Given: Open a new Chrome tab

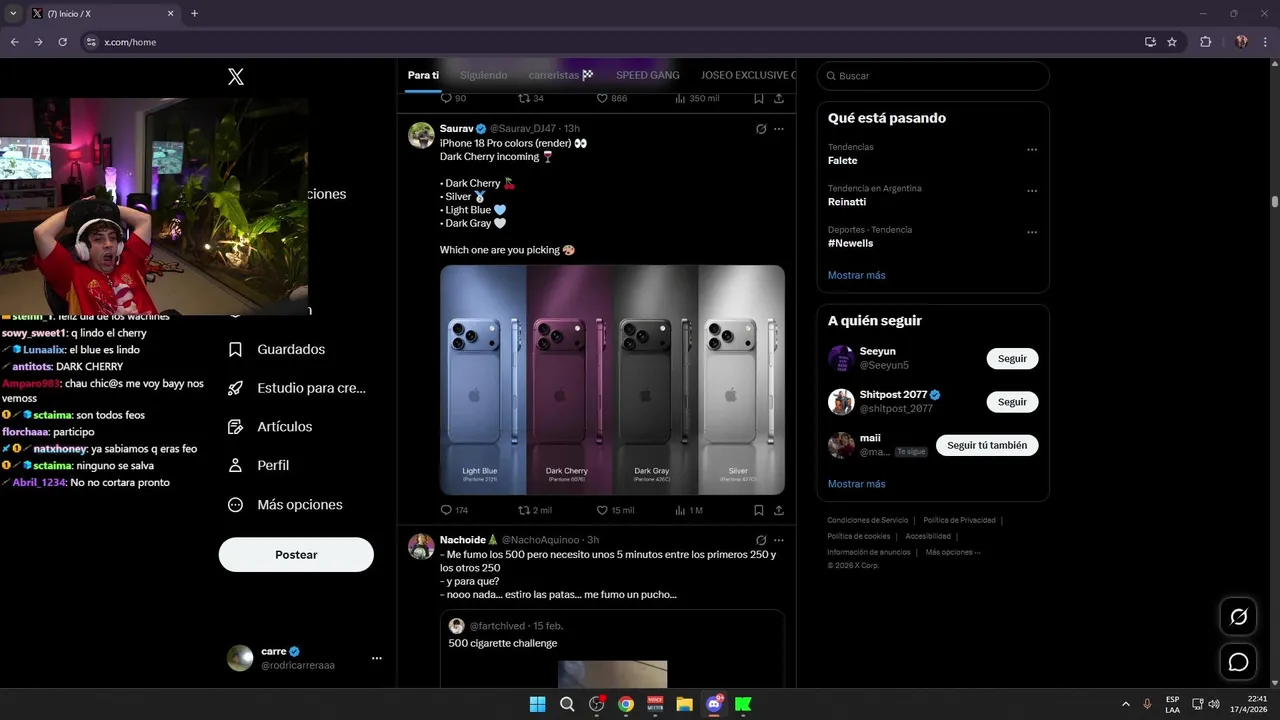Looking at the screenshot, I should click(x=194, y=14).
